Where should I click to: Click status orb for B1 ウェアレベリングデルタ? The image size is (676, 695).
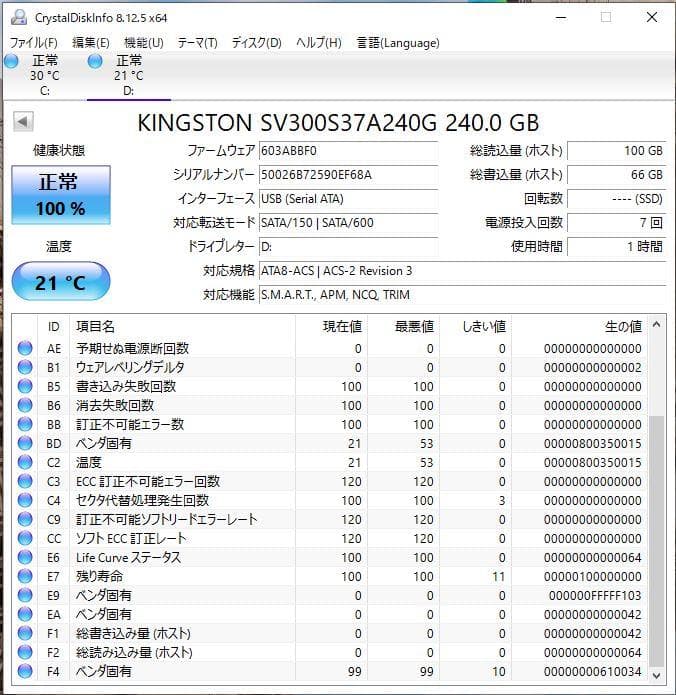tap(25, 367)
